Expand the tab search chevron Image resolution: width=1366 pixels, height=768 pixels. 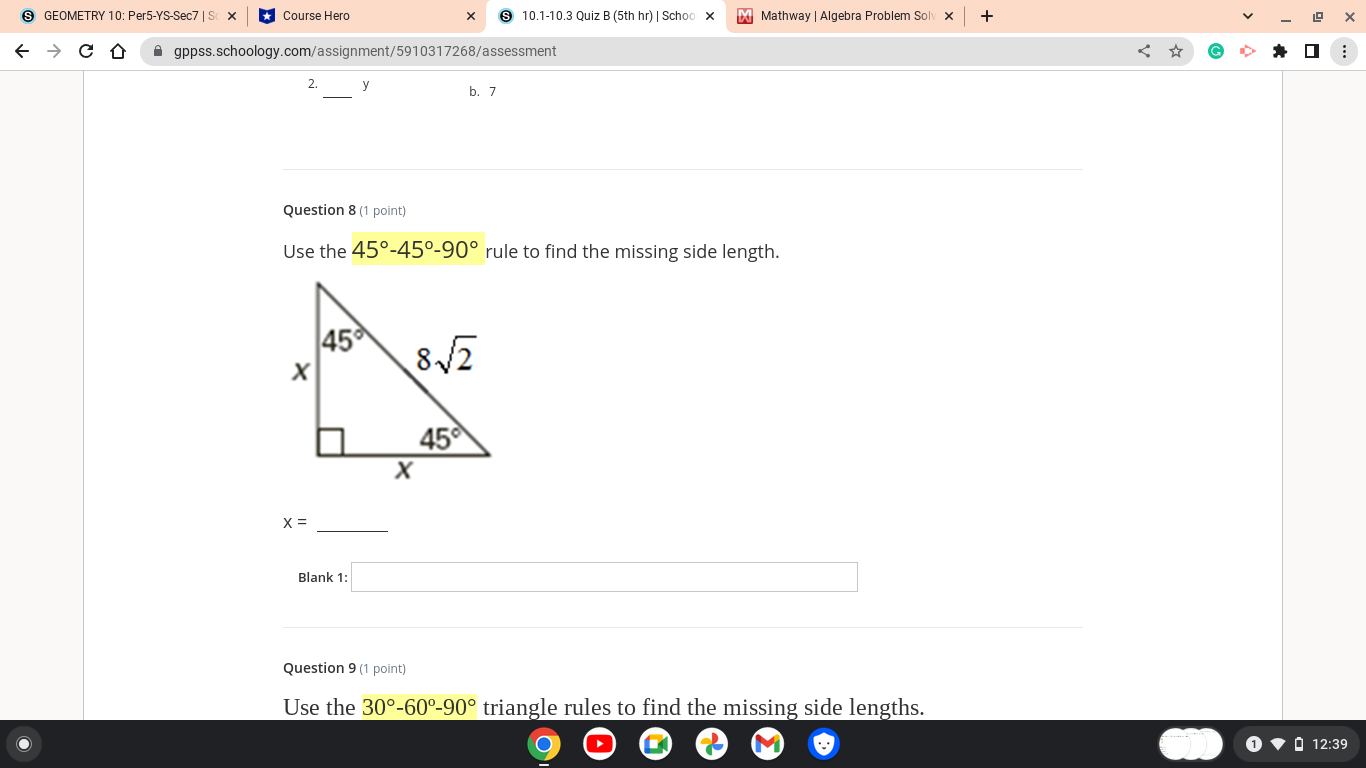pos(1246,16)
